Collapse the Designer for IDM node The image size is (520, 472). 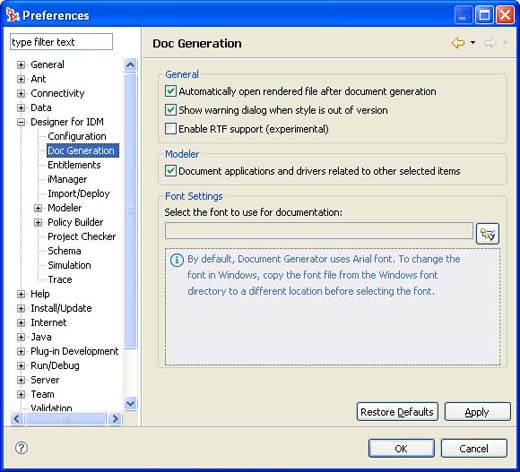point(21,122)
